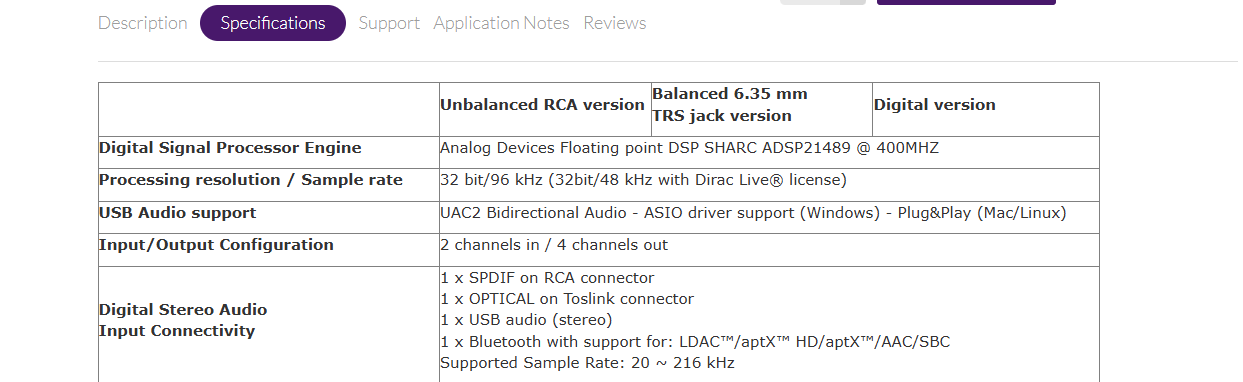The height and width of the screenshot is (382, 1243).
Task: Select the Digital Signal Processor Engine row label
Action: coord(230,148)
